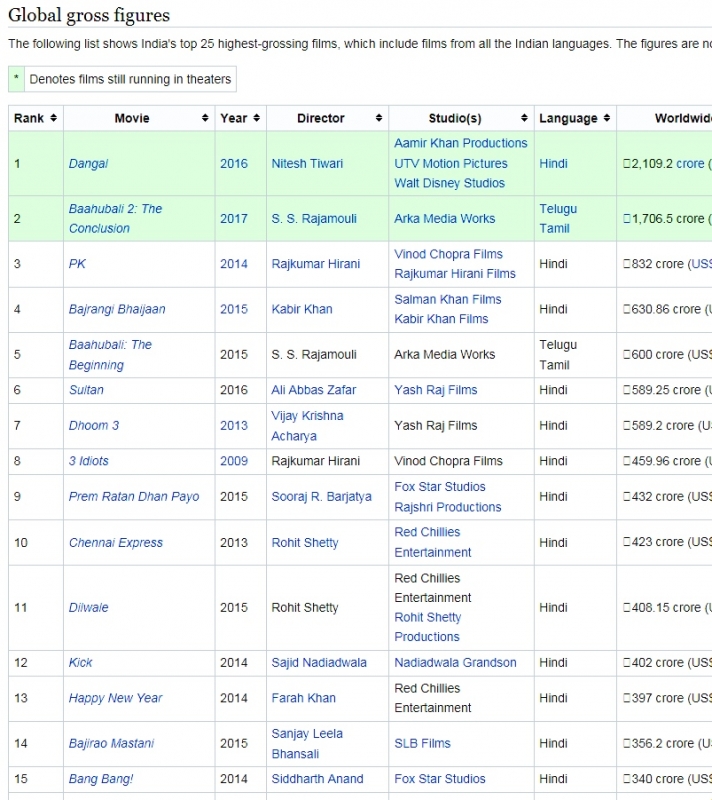712x800 pixels.
Task: Follow the Siddharth Anand link
Action: pos(317,779)
